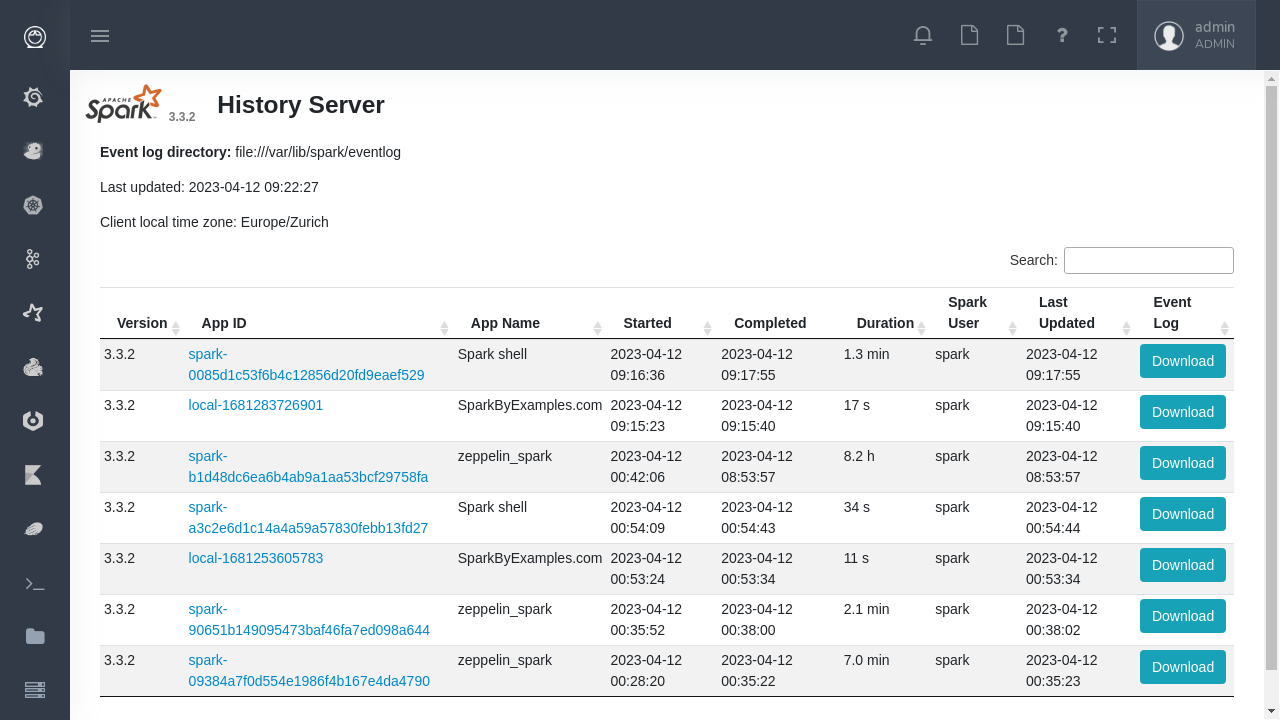
Task: Open the K-shaped logo sidebar icon
Action: (33, 475)
